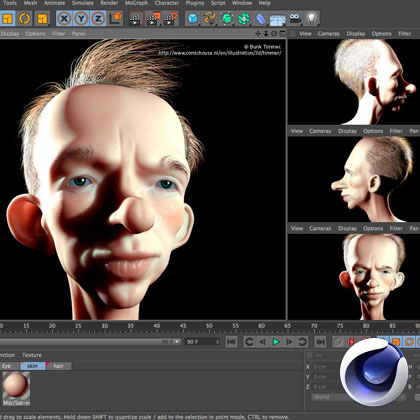Switch to the hair material tab
The image size is (420, 420).
[58, 366]
